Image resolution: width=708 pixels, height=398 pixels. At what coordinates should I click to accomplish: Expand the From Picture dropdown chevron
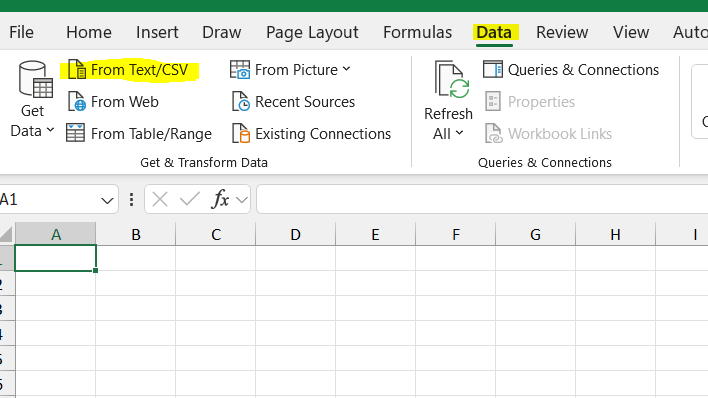pos(346,69)
